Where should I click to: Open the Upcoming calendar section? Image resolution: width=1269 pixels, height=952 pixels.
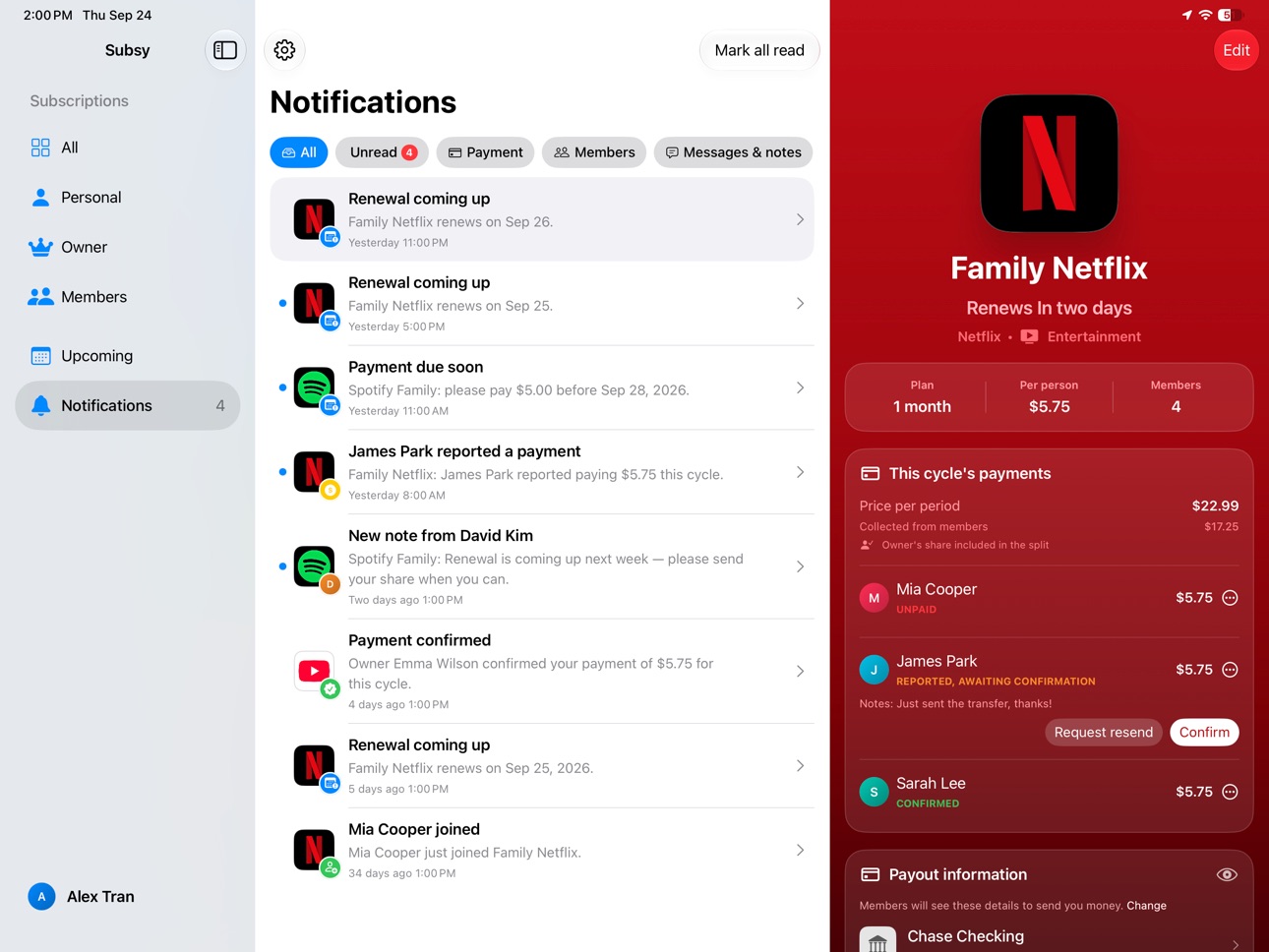(128, 356)
